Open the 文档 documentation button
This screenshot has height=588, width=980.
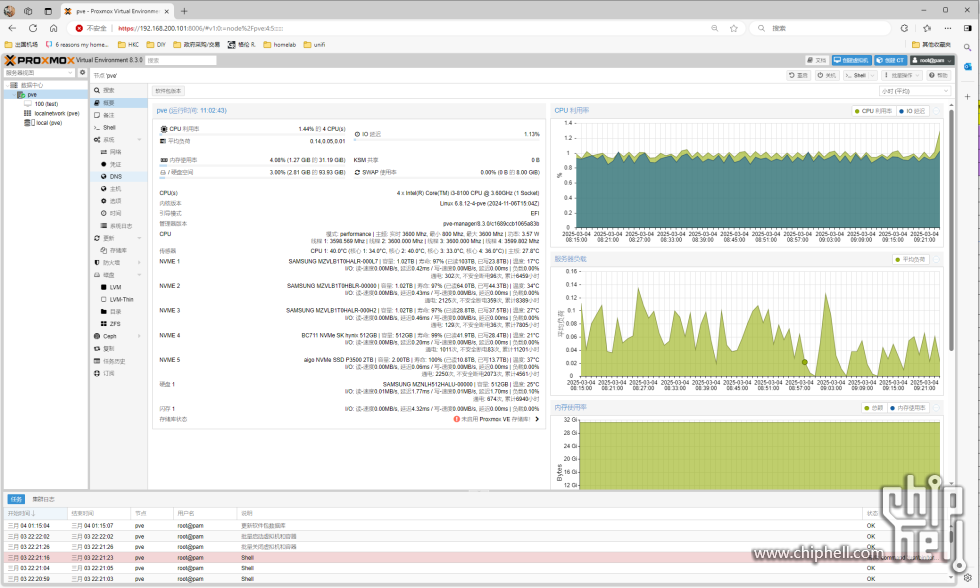[x=818, y=61]
